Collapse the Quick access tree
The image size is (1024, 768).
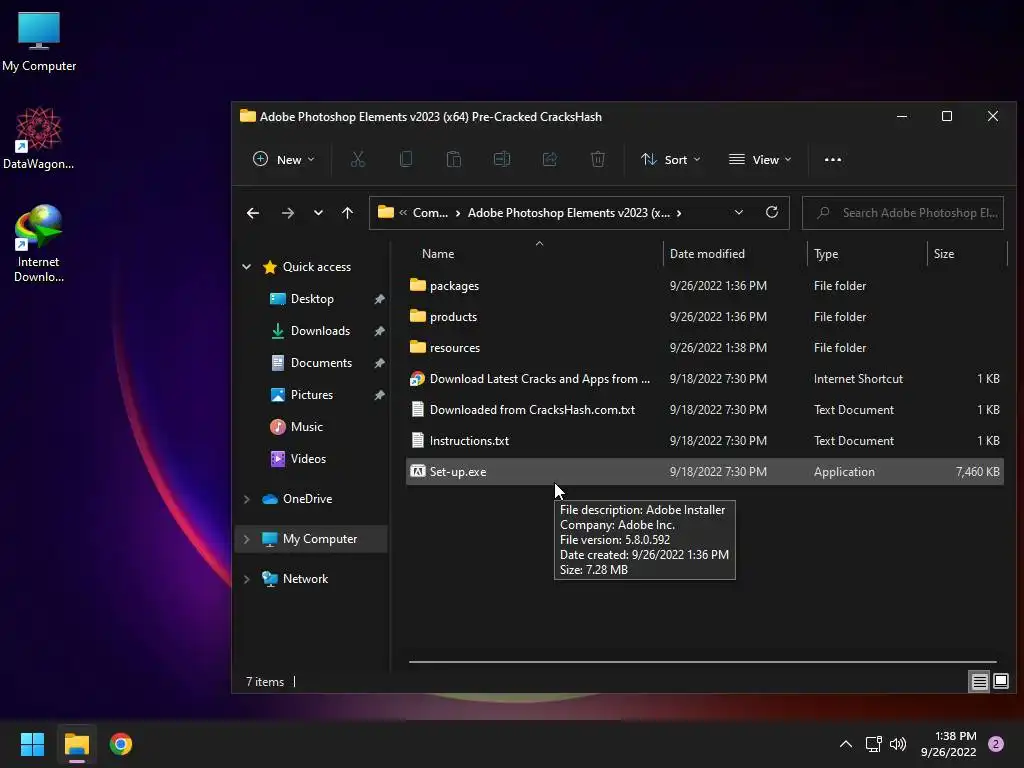tap(247, 266)
